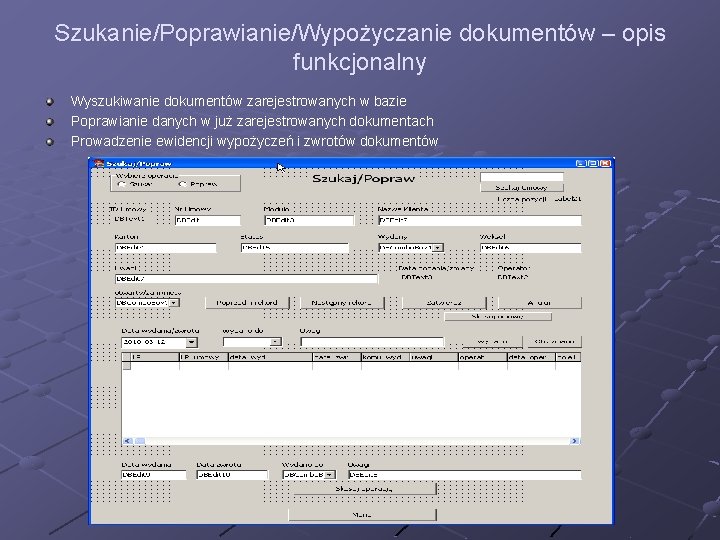Click the last button in the date picker row

(x=555, y=342)
